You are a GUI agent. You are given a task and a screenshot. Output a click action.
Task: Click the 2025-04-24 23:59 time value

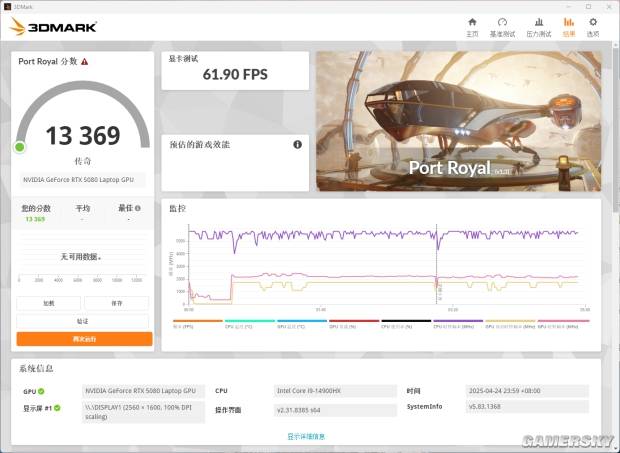[527, 391]
